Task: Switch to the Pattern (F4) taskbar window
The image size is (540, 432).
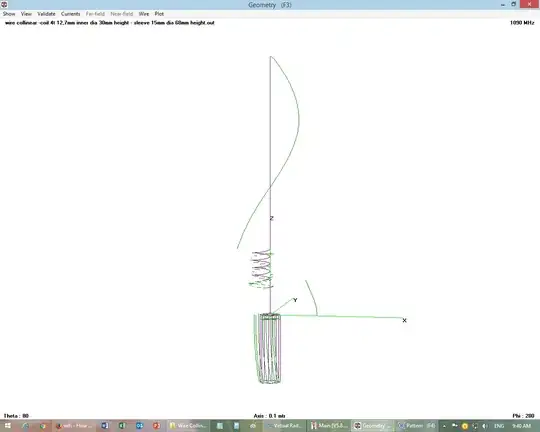Action: click(417, 426)
